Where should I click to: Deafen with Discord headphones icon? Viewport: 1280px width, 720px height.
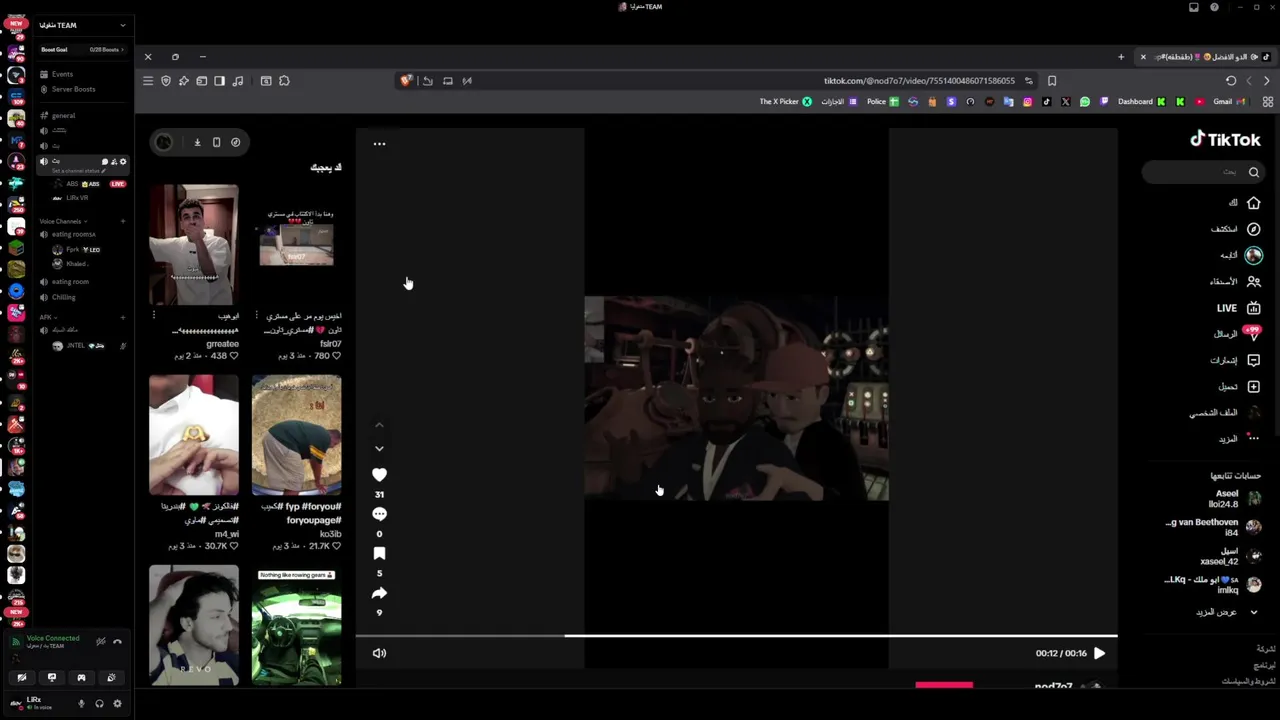99,703
